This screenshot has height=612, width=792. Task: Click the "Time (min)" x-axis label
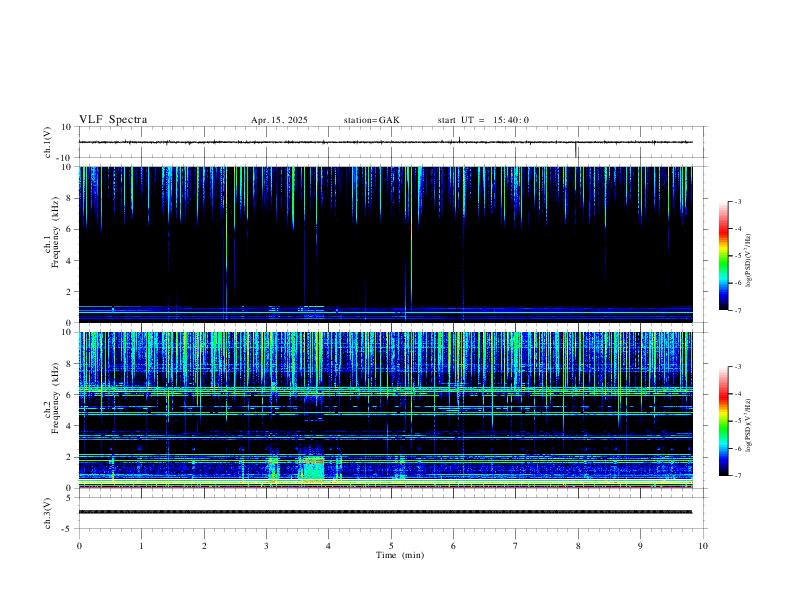point(400,555)
